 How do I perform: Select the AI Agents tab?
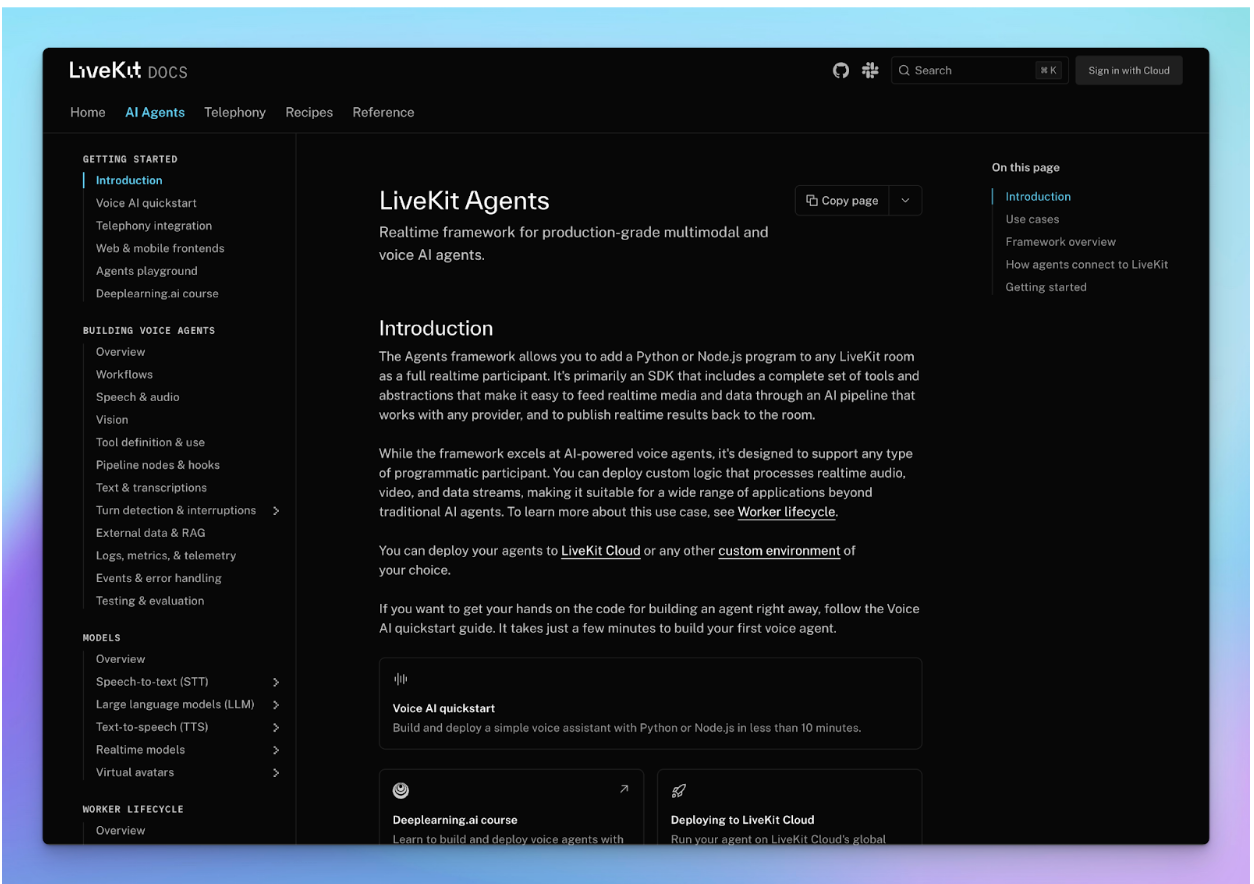pos(155,112)
